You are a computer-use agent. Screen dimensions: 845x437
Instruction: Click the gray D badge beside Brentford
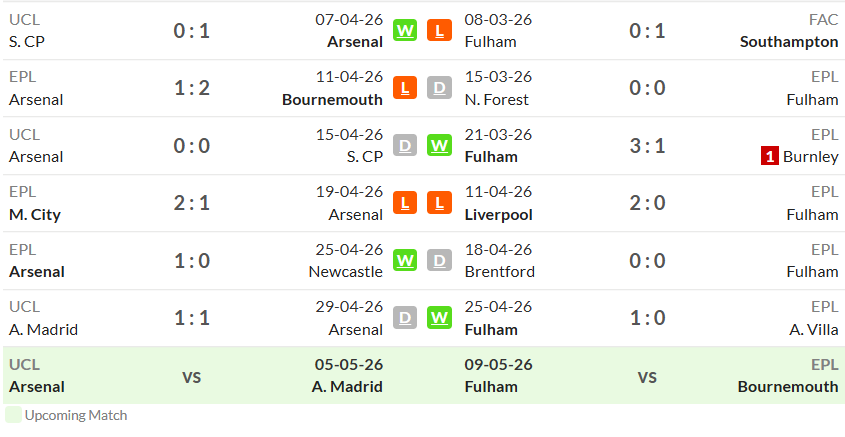click(x=439, y=261)
